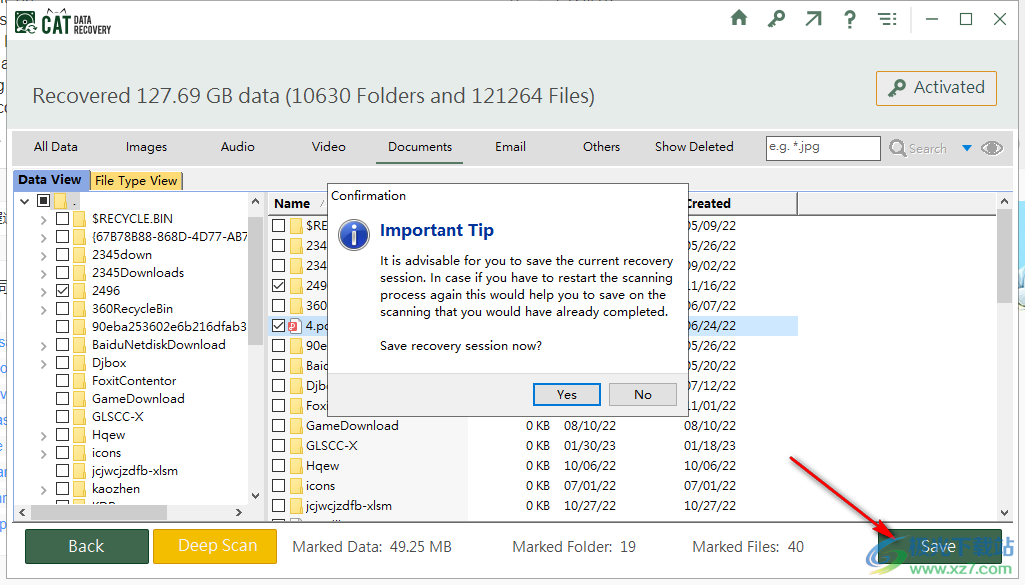Click the 2345Downloads folder icon in tree

coord(80,273)
